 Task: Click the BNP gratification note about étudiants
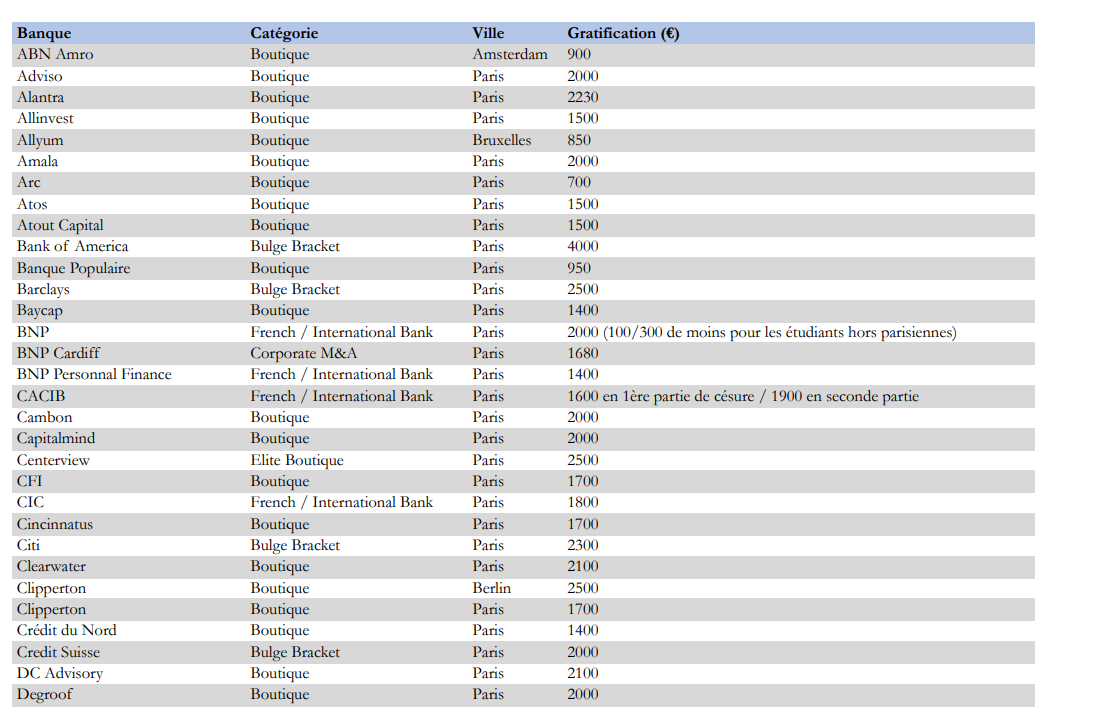tap(762, 333)
